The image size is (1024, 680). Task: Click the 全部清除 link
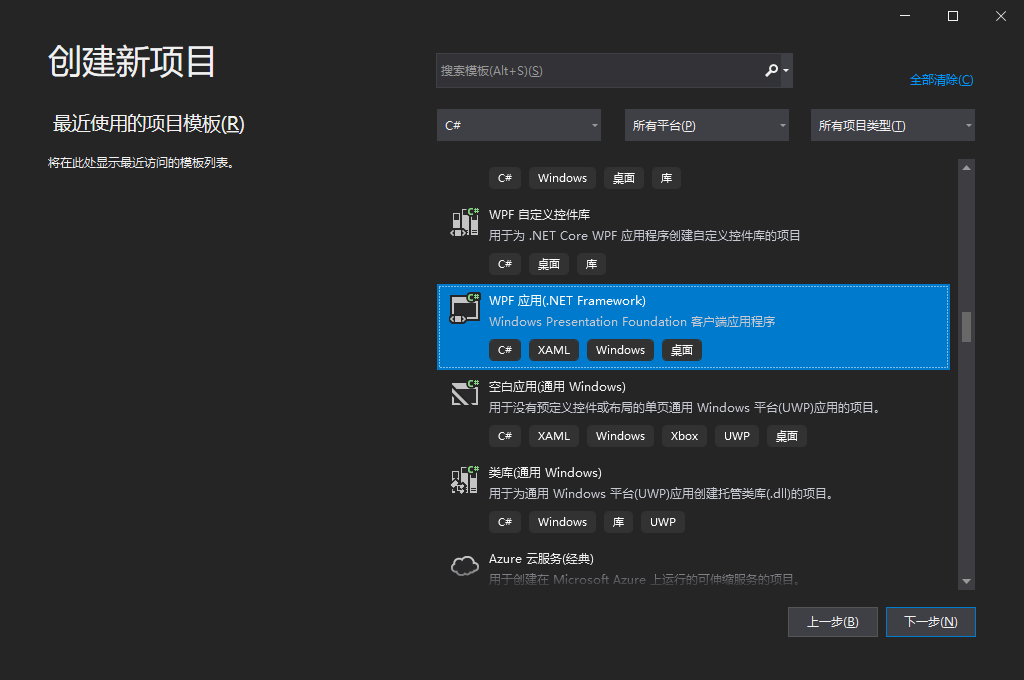pyautogui.click(x=941, y=80)
